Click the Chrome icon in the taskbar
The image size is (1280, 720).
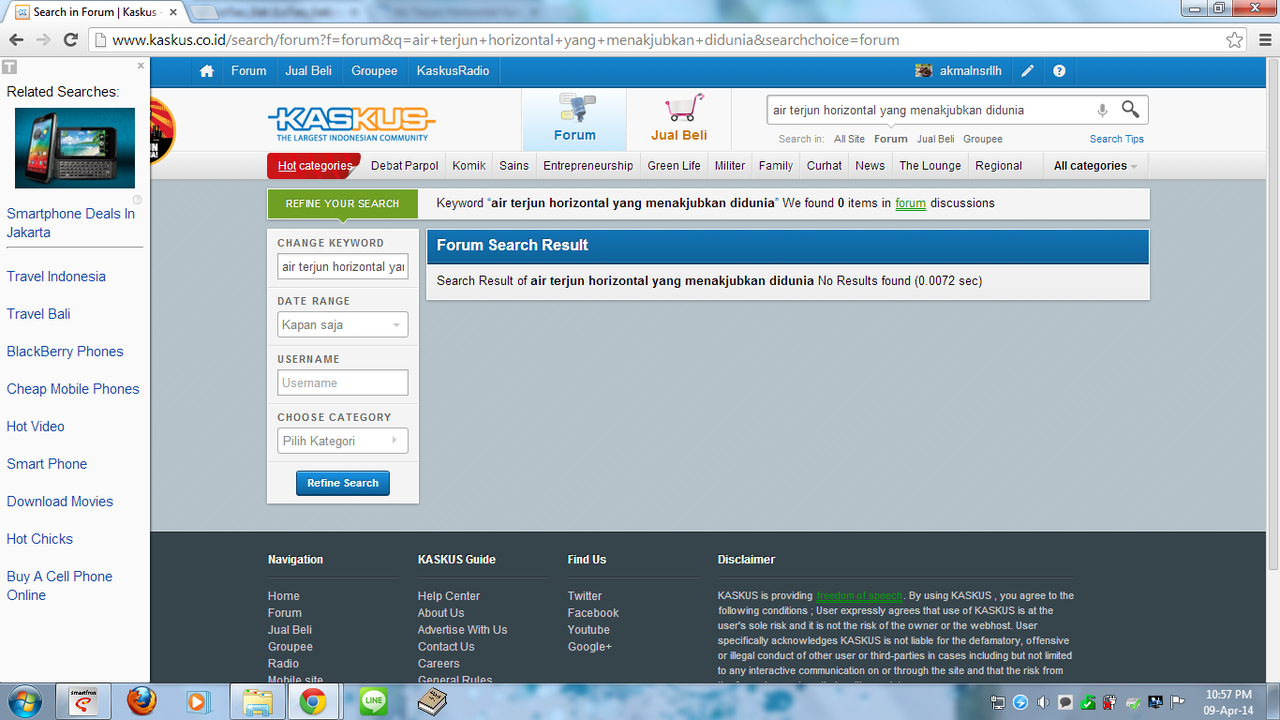point(313,702)
